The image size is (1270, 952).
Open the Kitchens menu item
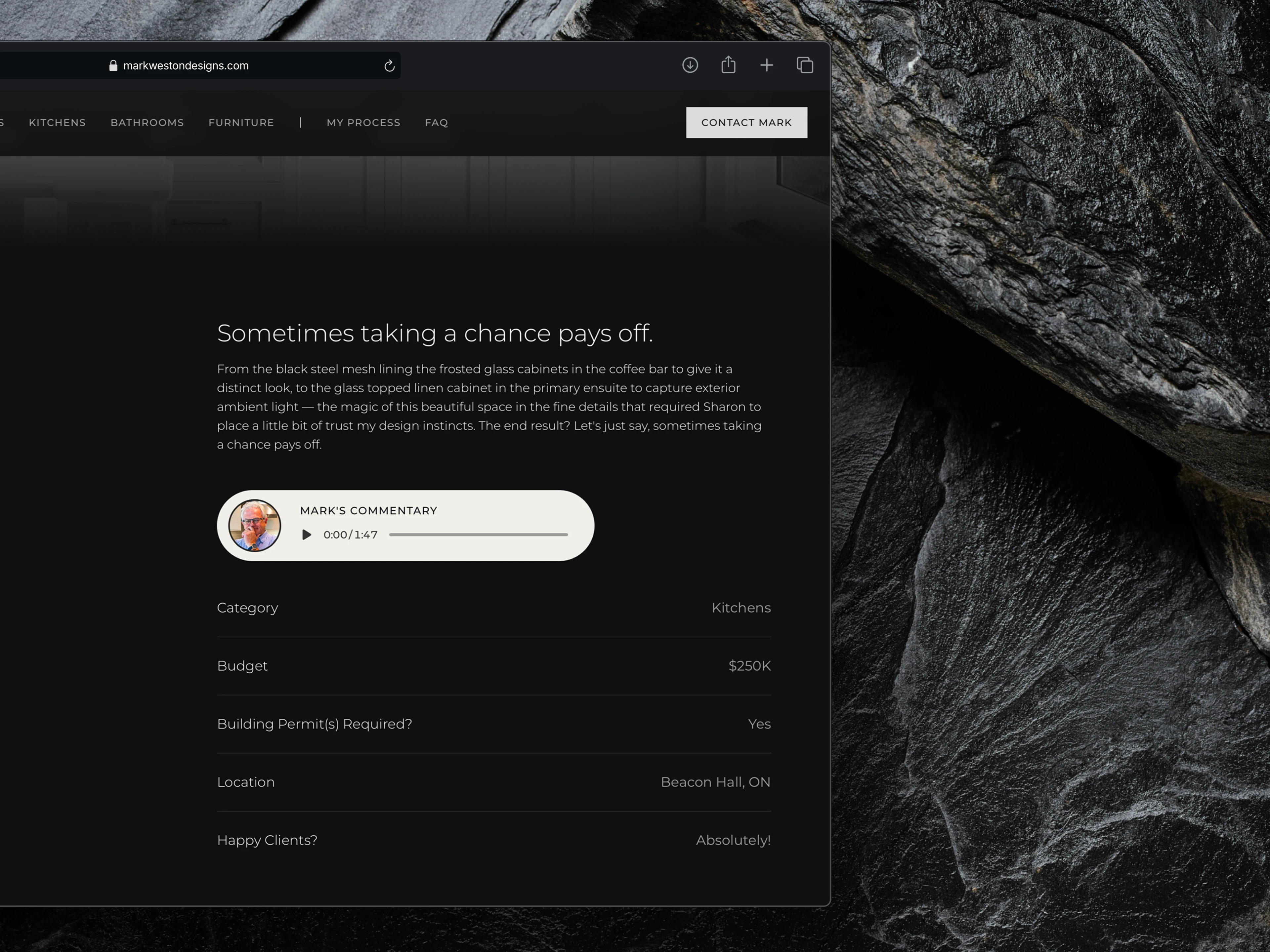click(58, 122)
